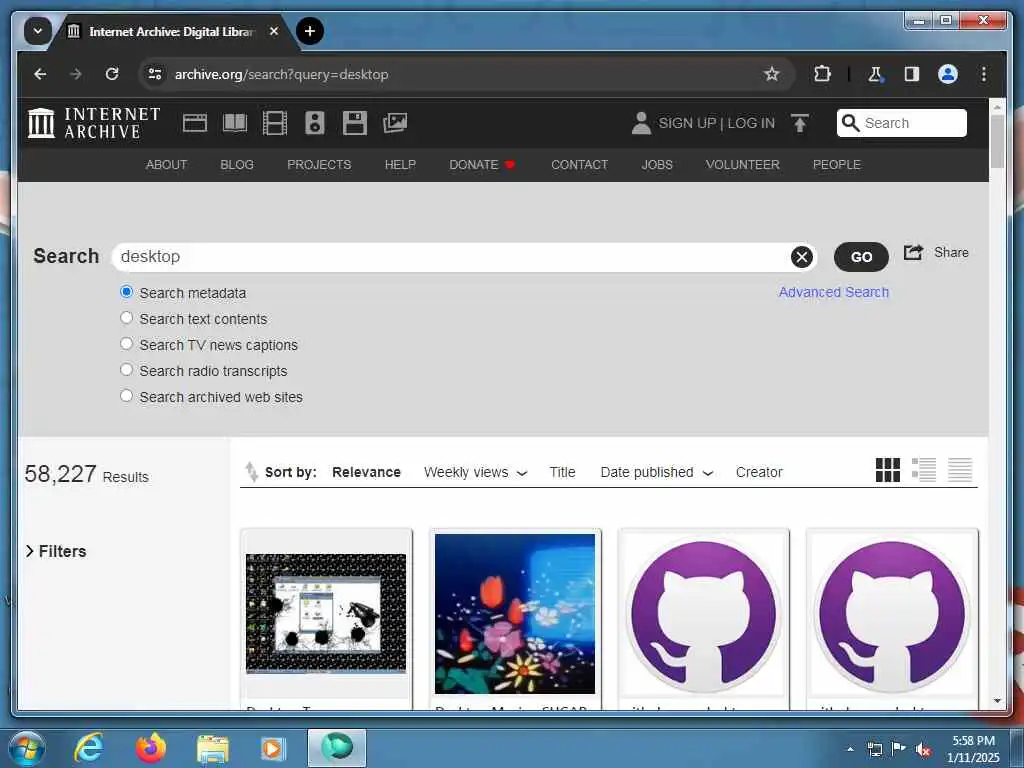
Task: Open the Video film icon
Action: pyautogui.click(x=275, y=123)
